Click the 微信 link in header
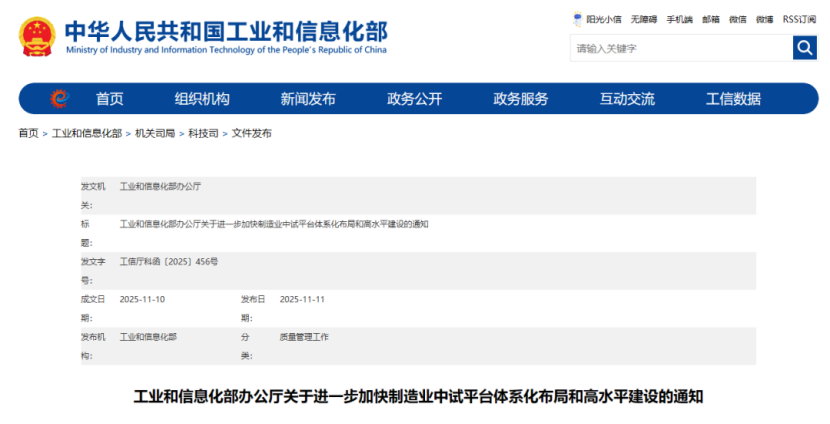This screenshot has width=830, height=424. tap(738, 19)
